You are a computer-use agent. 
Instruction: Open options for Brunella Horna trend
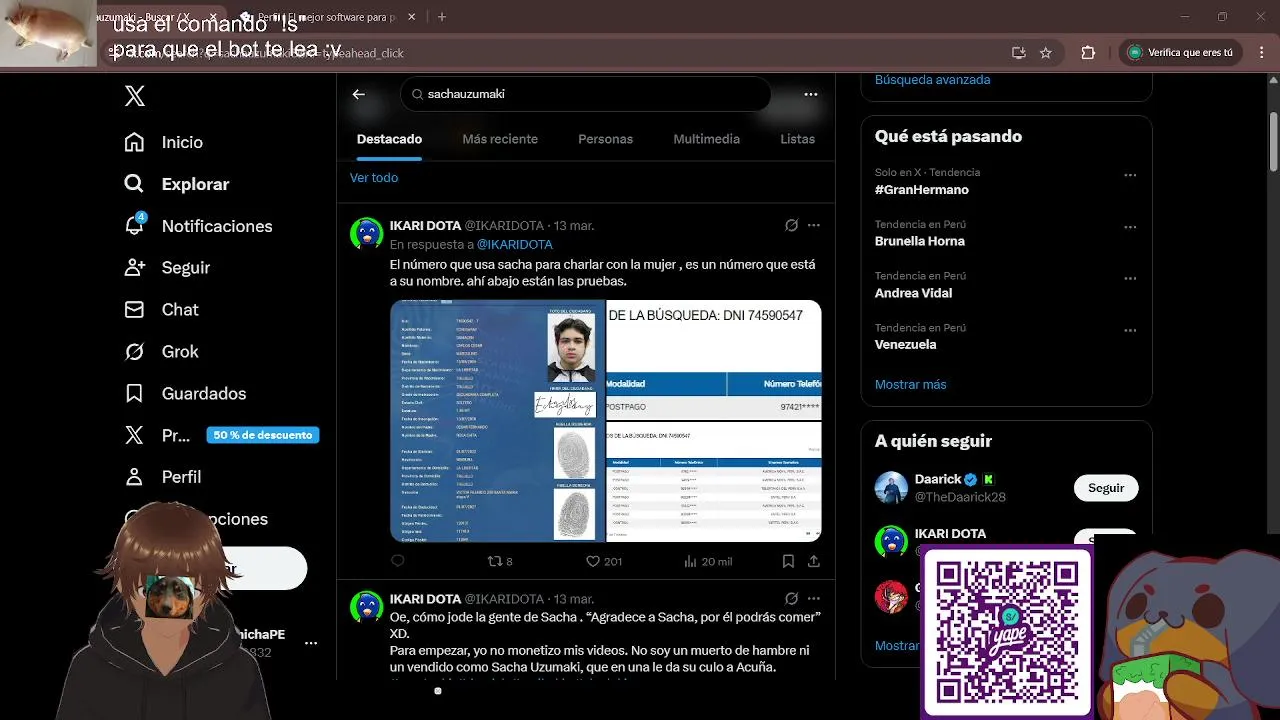(x=1130, y=227)
